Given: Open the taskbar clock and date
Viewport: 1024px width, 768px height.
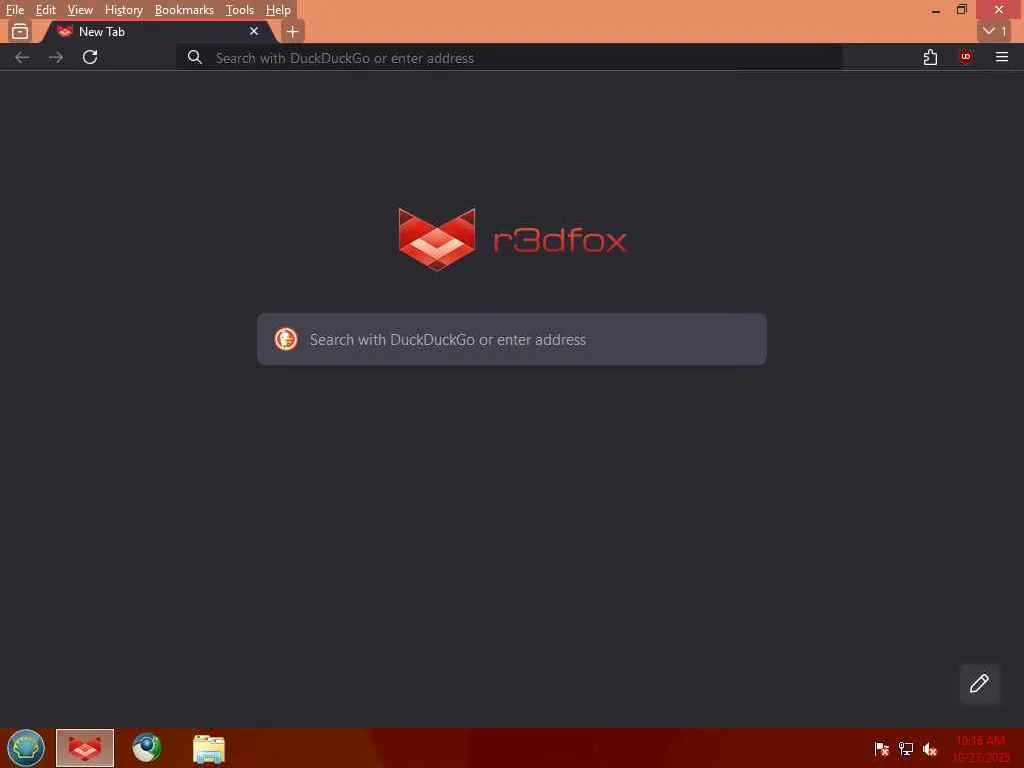Looking at the screenshot, I should click(x=980, y=748).
